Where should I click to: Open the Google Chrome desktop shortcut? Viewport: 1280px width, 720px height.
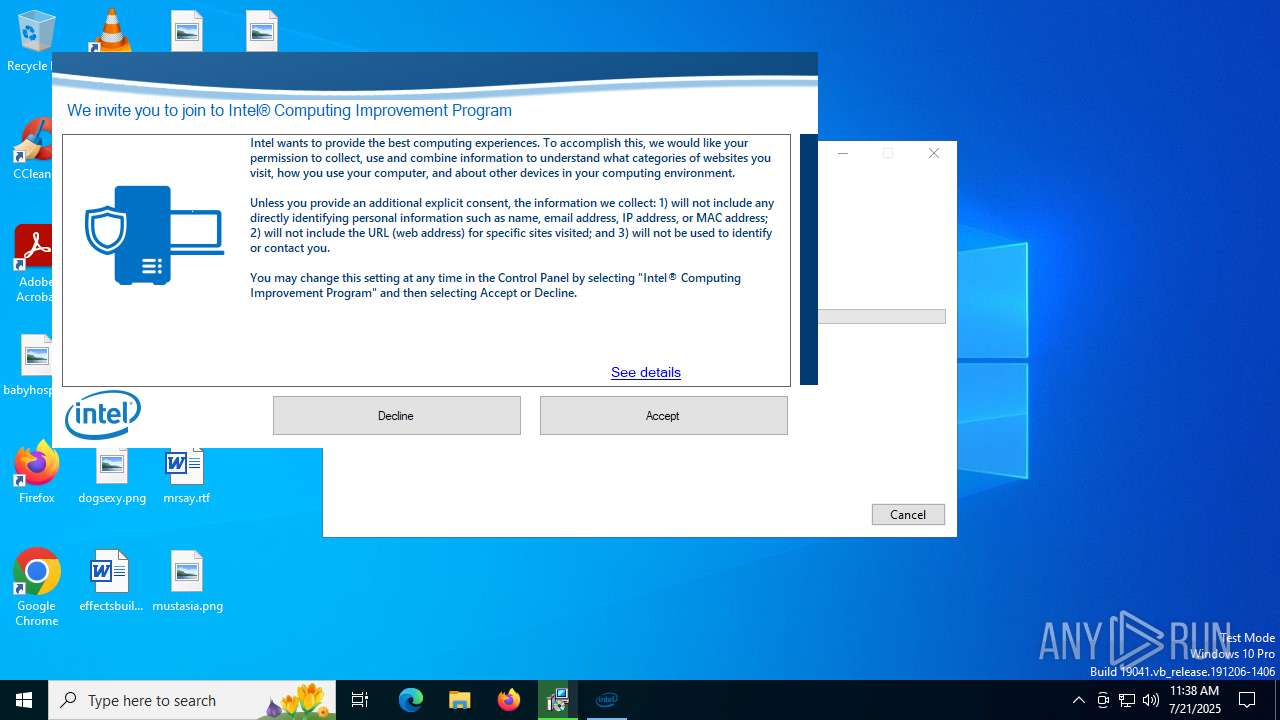pos(37,588)
